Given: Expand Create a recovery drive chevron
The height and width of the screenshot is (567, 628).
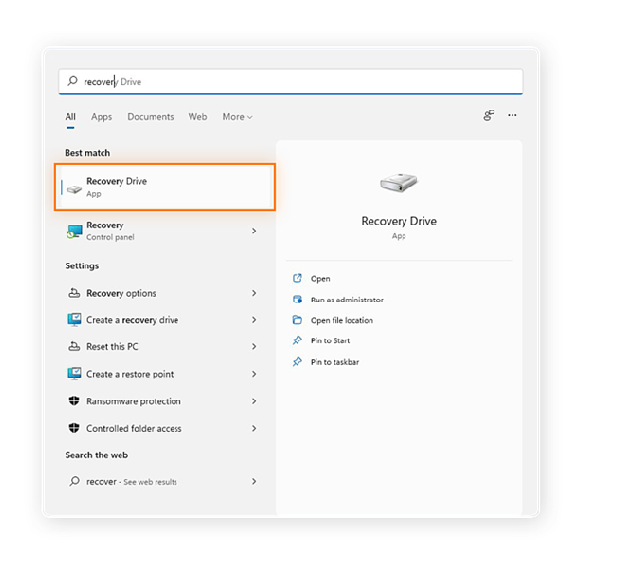Looking at the screenshot, I should [254, 320].
